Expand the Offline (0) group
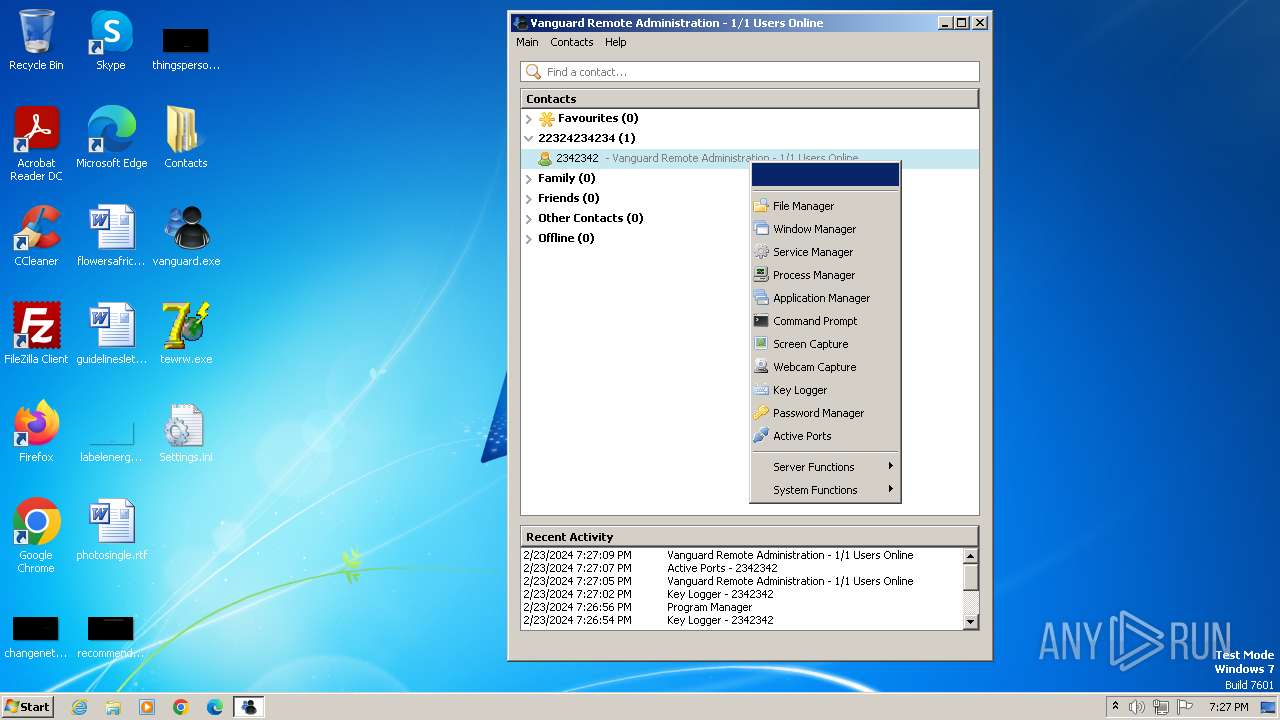Viewport: 1280px width, 720px height. [529, 238]
